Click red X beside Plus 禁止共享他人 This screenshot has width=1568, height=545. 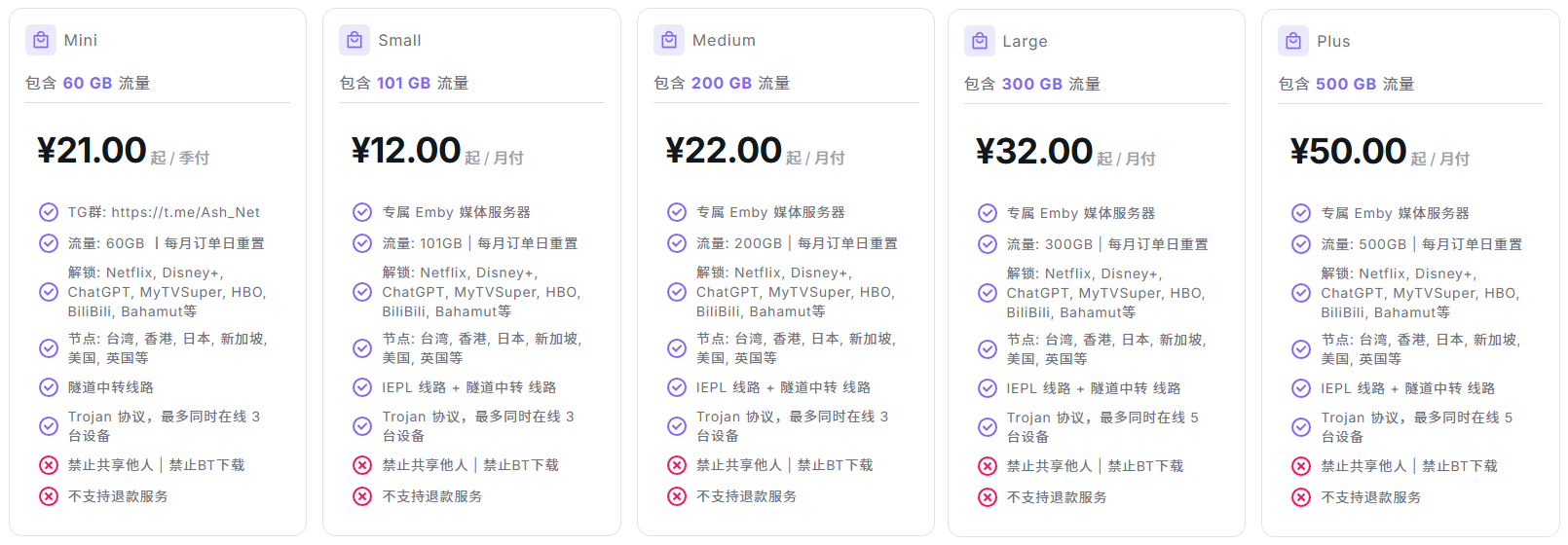coord(1301,466)
